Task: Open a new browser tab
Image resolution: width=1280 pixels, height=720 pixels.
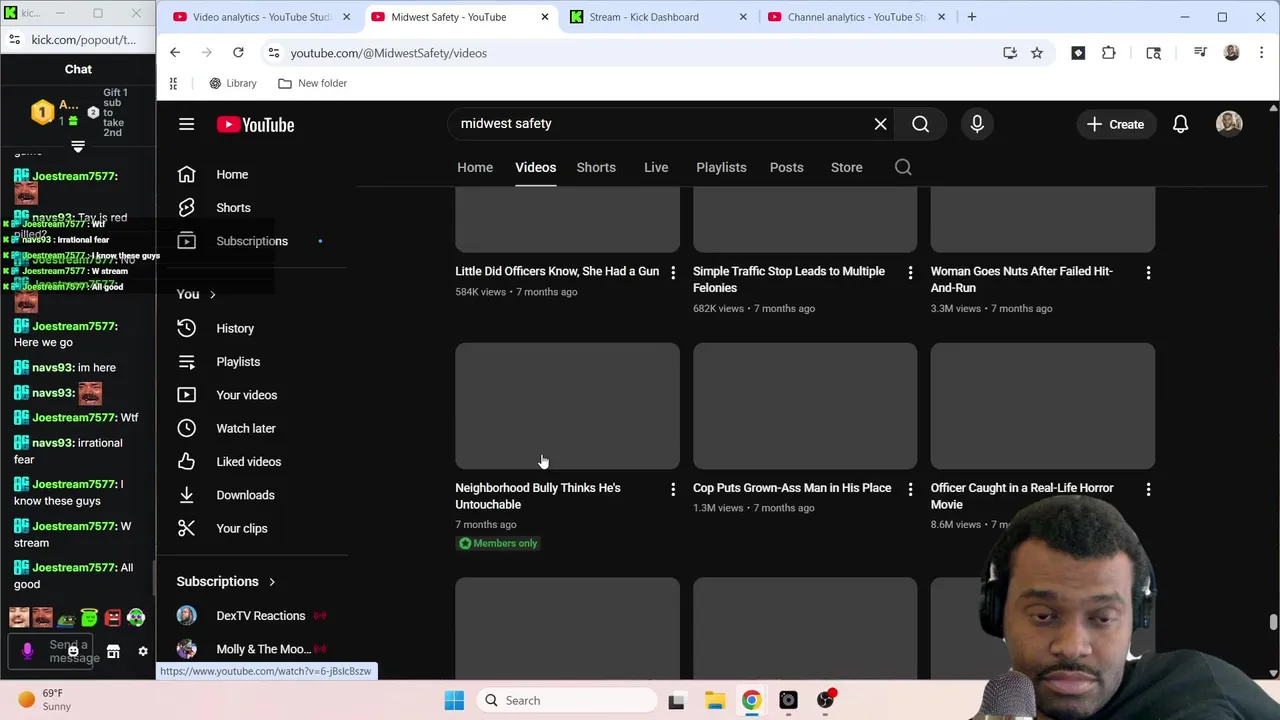Action: pos(971,17)
